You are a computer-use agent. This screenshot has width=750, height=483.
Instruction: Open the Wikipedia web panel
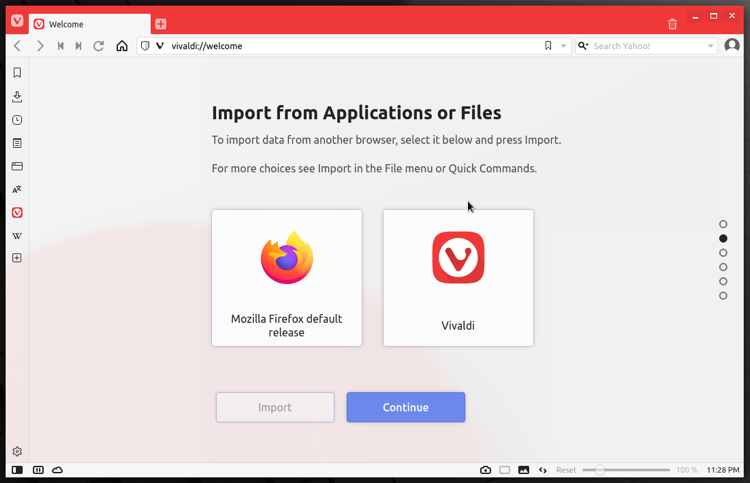pyautogui.click(x=17, y=236)
